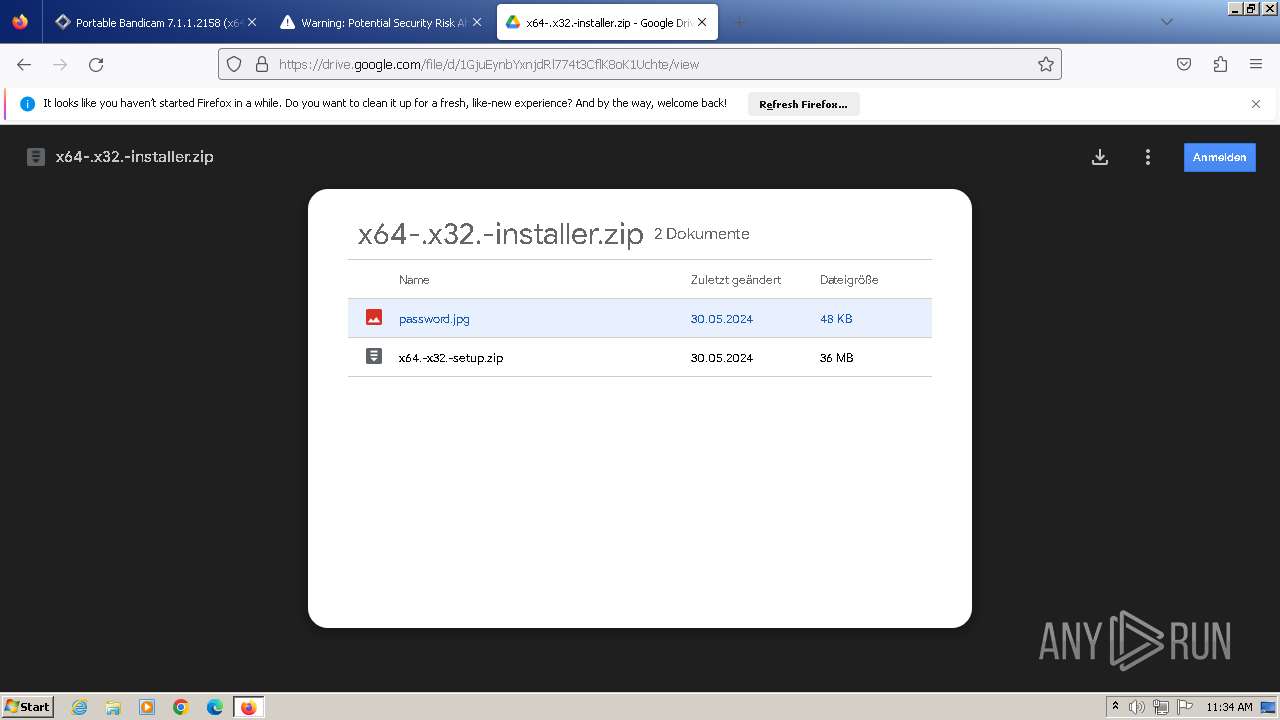Open Windows Media Player from the taskbar
The image size is (1280, 720).
pos(147,707)
